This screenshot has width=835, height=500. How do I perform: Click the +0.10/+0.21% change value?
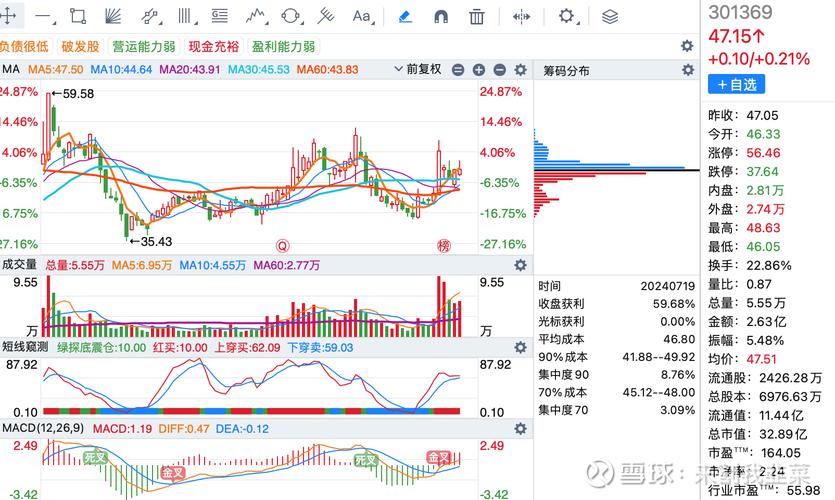pos(759,59)
